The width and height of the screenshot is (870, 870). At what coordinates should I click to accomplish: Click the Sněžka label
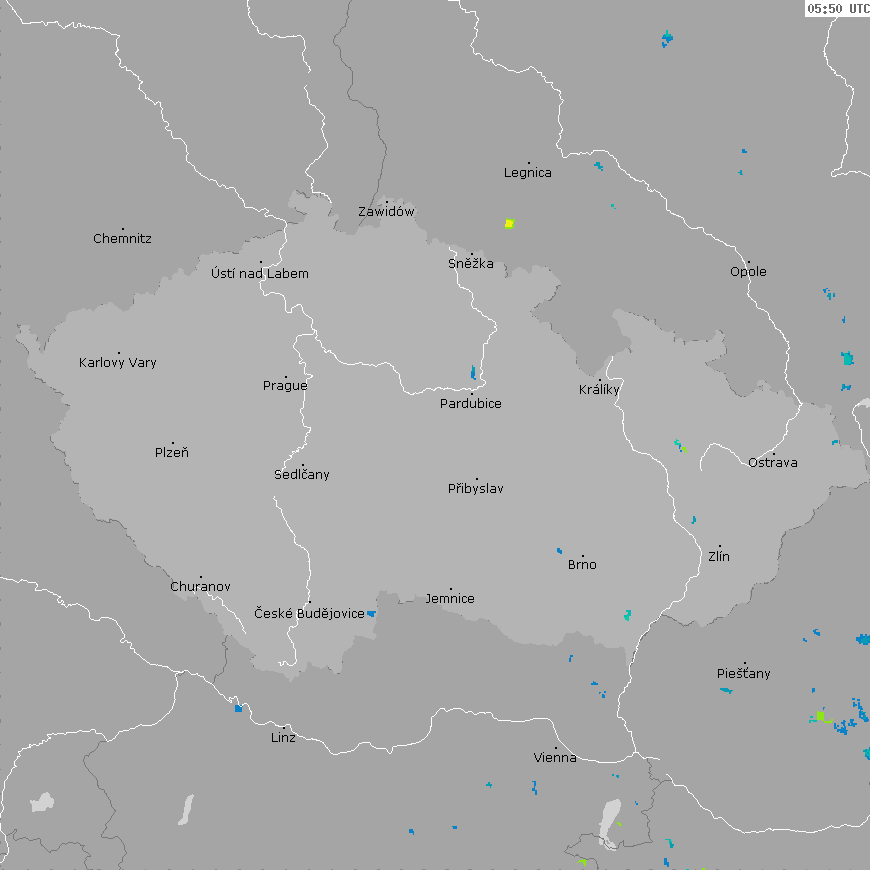click(x=471, y=264)
